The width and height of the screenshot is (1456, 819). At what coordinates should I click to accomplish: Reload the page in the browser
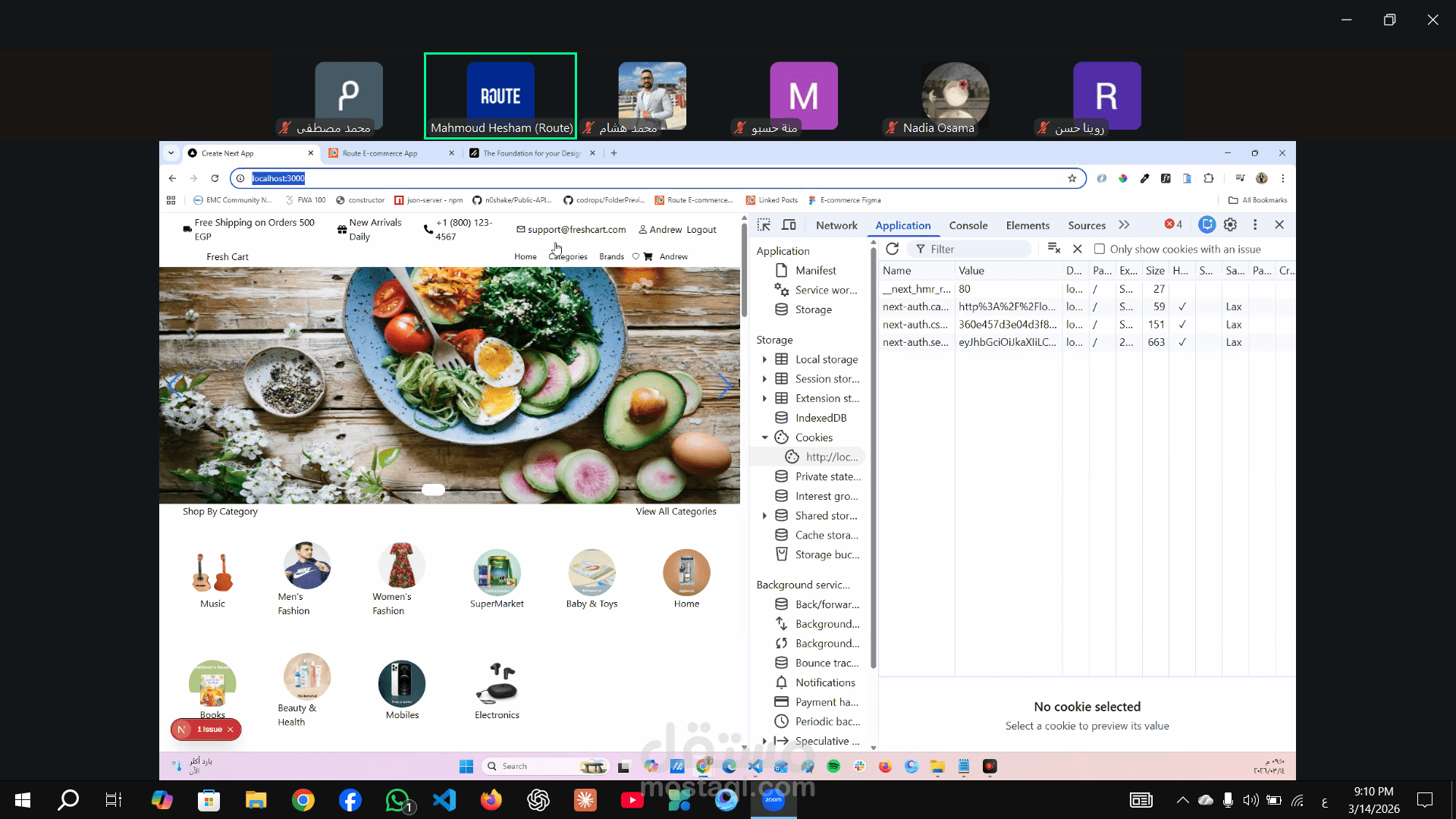tap(215, 179)
